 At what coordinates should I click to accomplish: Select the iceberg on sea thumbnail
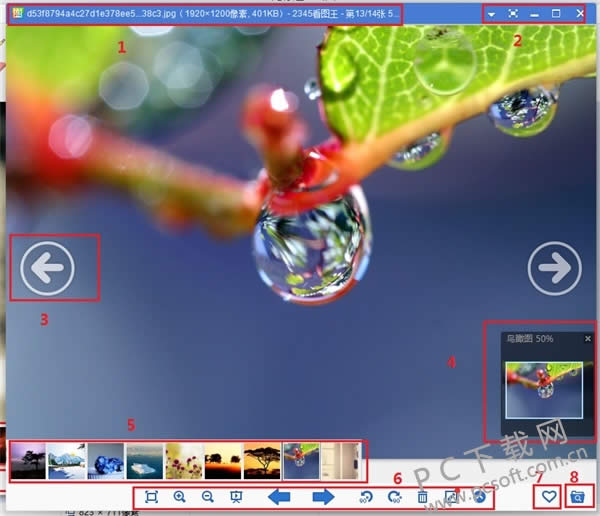[145, 461]
